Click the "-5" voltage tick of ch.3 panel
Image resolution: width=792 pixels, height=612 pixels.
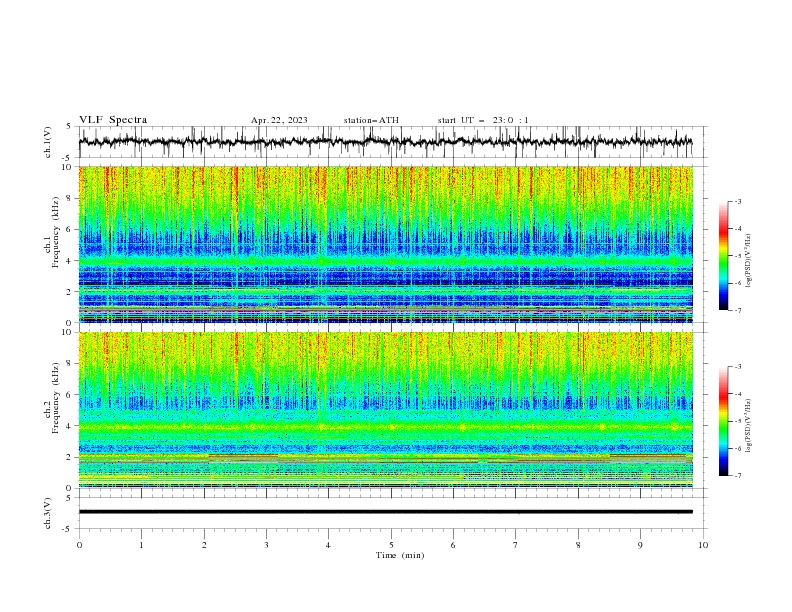click(x=68, y=529)
